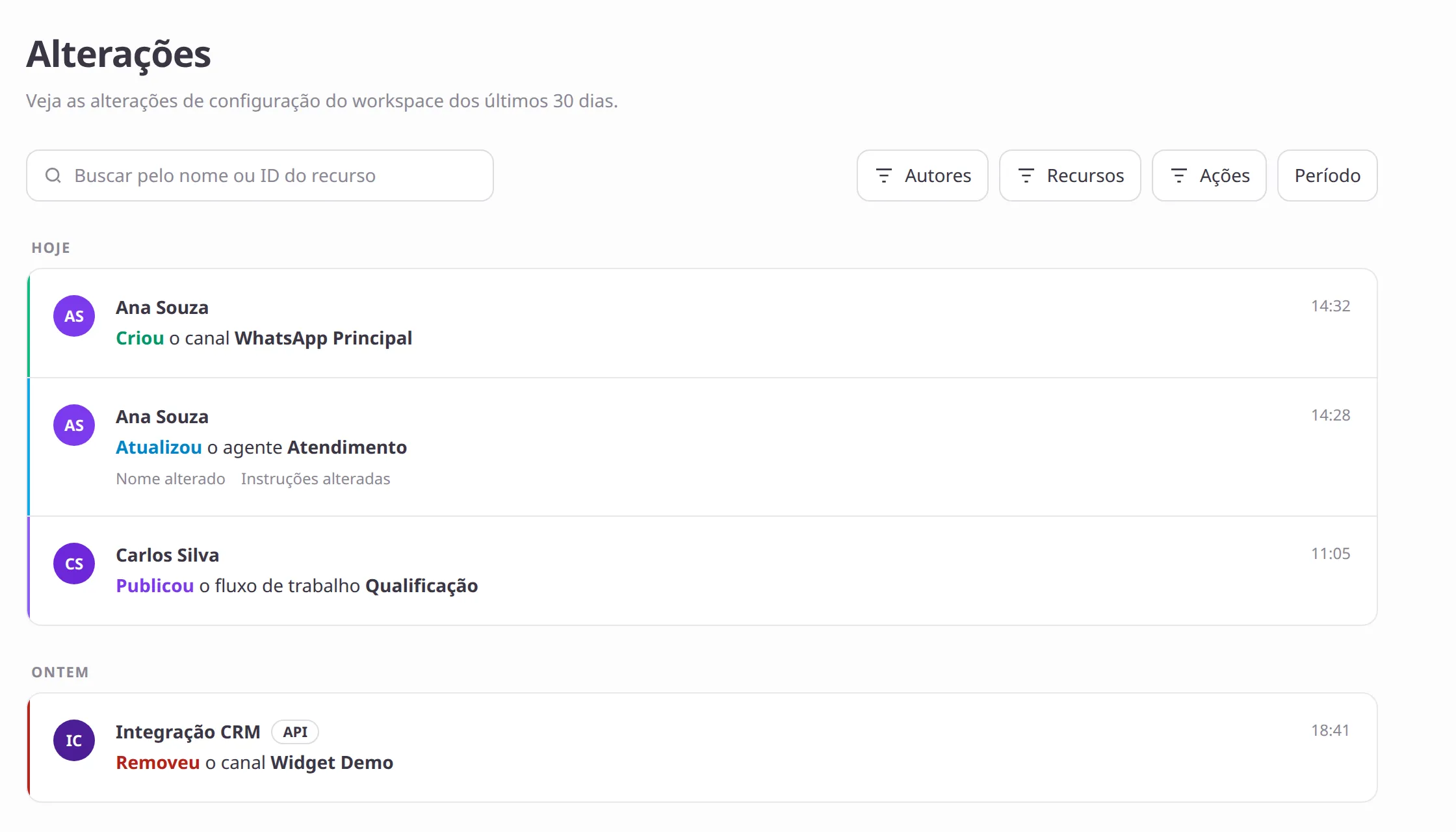Viewport: 1456px width, 832px height.
Task: Click the API badge next to Integração CRM
Action: pyautogui.click(x=295, y=732)
